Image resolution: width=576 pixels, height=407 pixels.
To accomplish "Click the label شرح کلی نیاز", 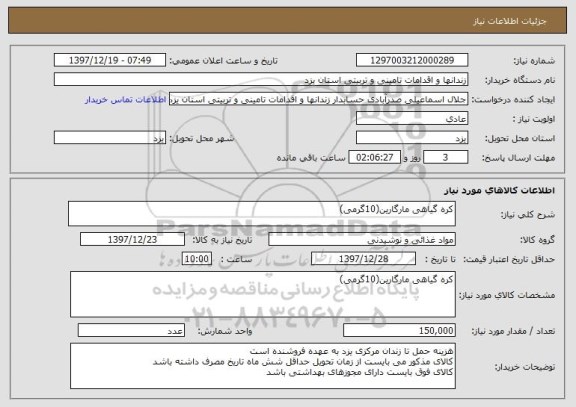I will 528,215.
